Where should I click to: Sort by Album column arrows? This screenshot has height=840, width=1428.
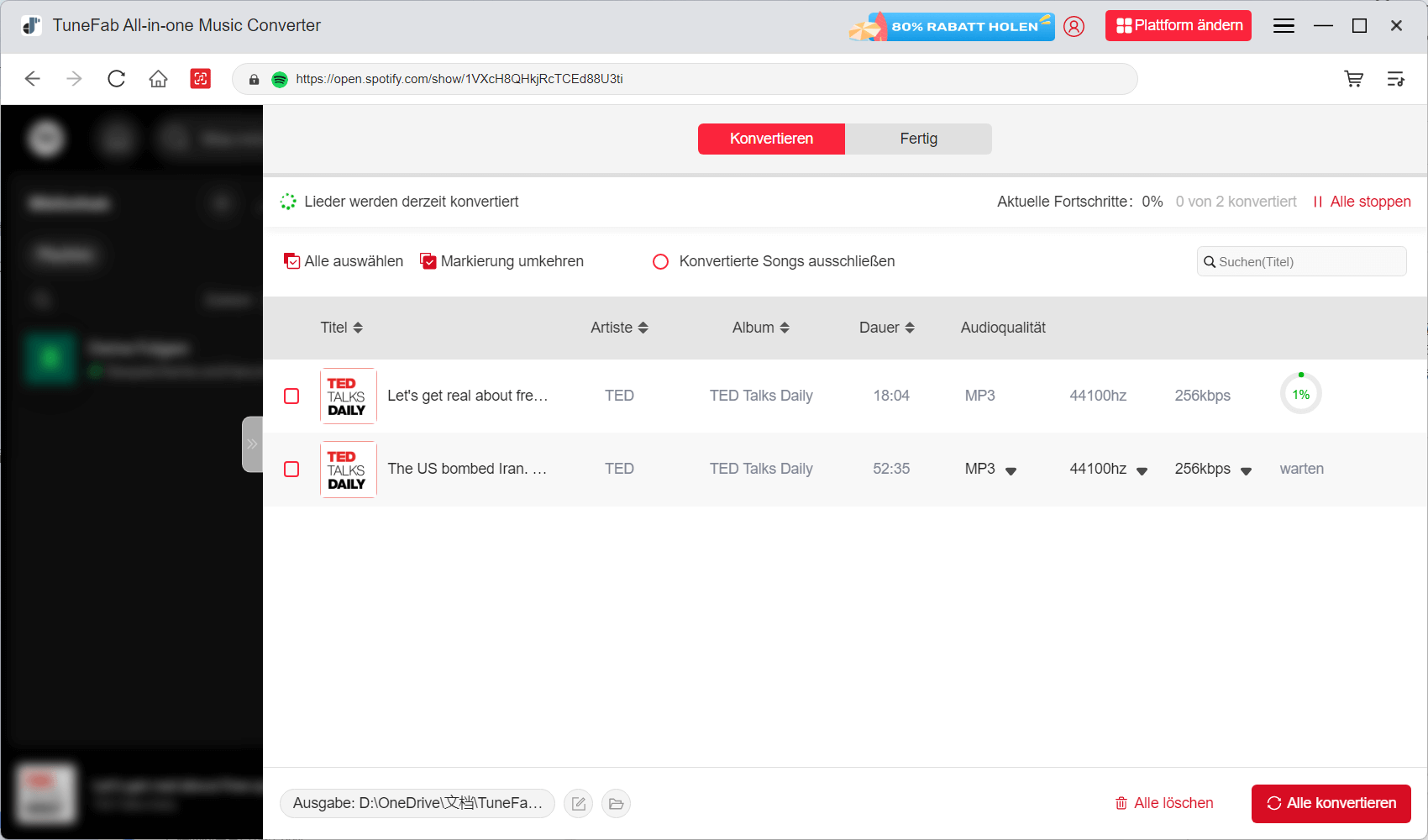tap(785, 328)
